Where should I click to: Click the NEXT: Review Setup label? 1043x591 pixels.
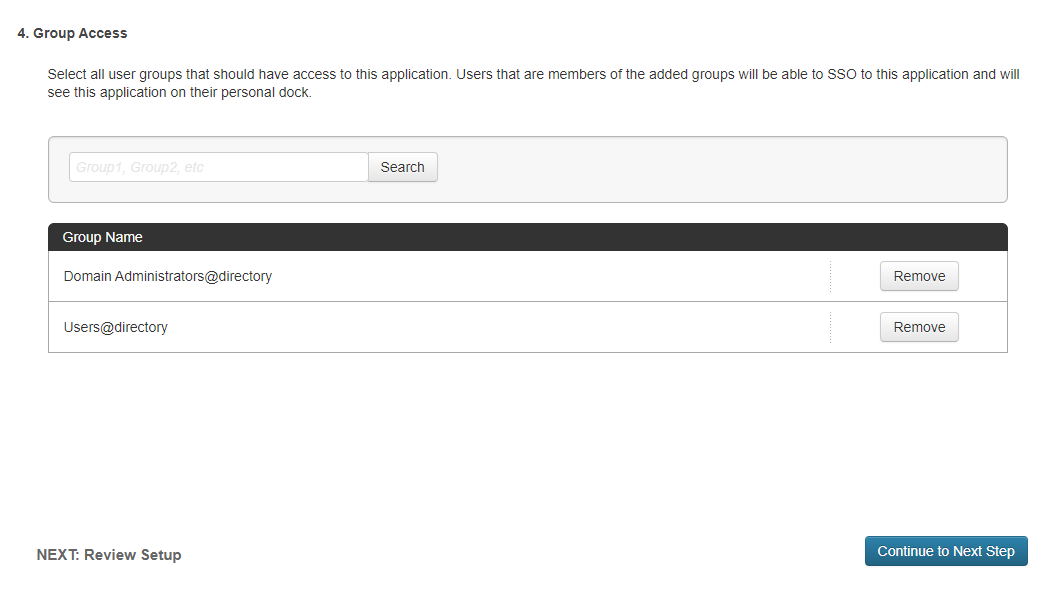109,554
